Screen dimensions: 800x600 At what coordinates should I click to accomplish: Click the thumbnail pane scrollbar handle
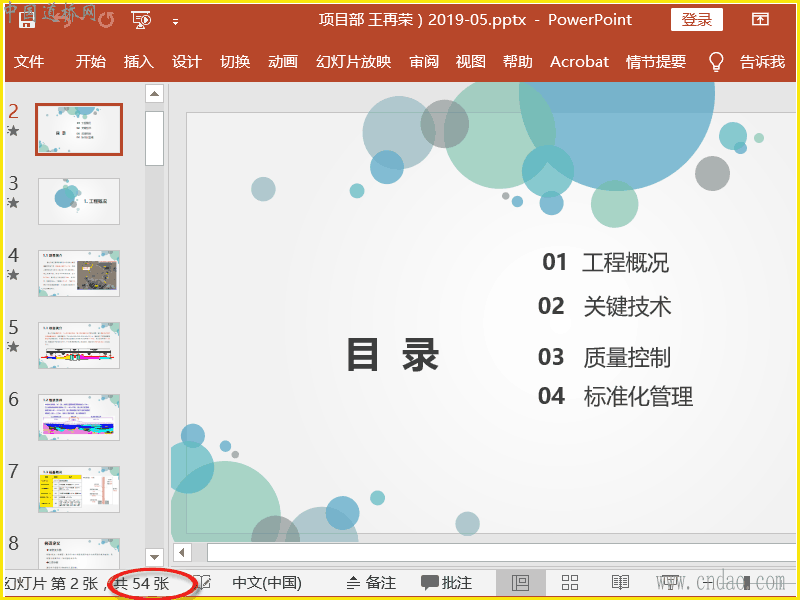tap(154, 138)
